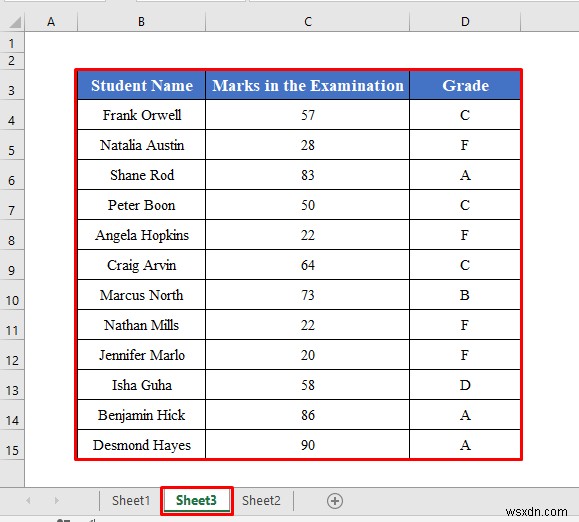Click the Select All corner triangle
Image resolution: width=579 pixels, height=522 pixels.
tap(15, 22)
